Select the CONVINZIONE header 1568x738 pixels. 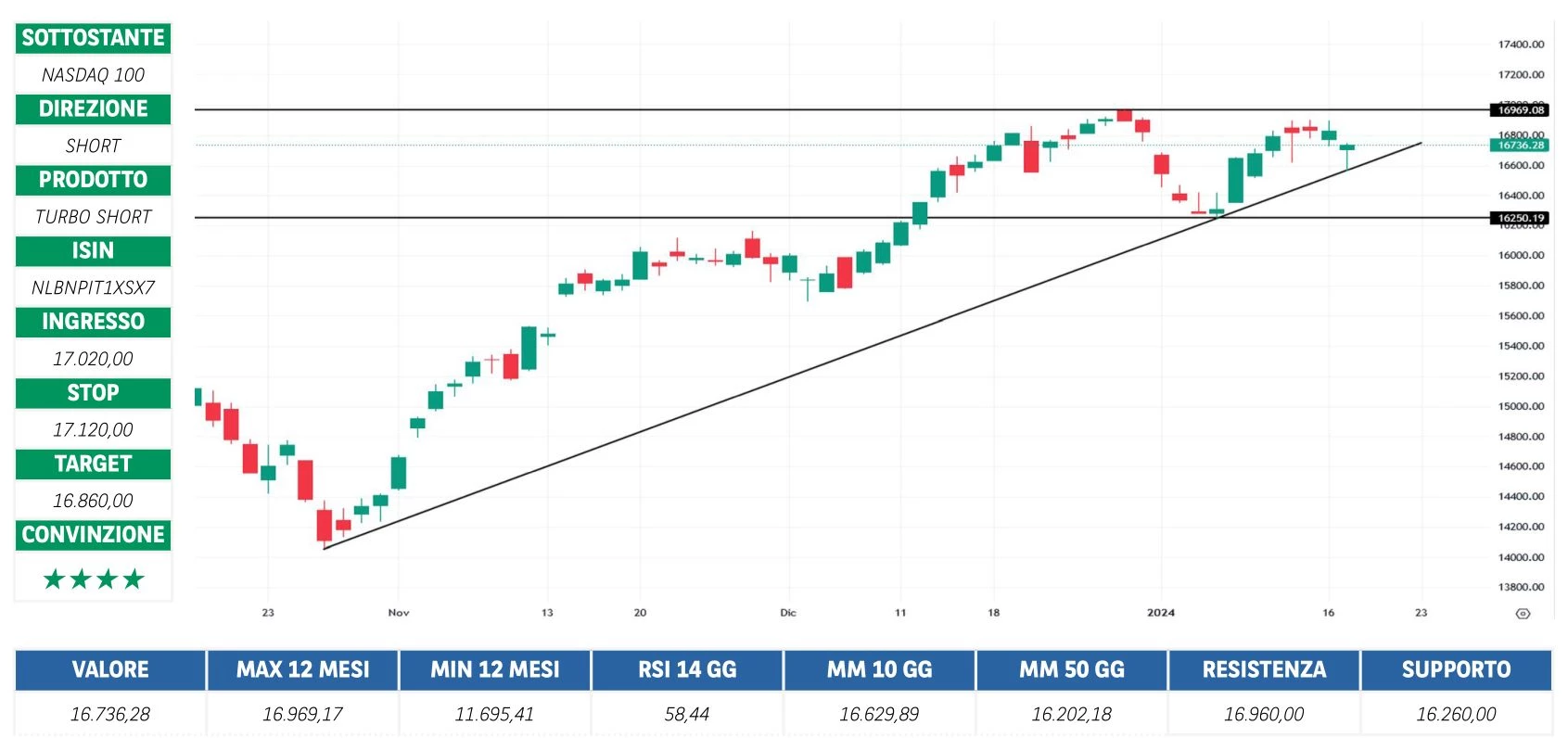(94, 535)
